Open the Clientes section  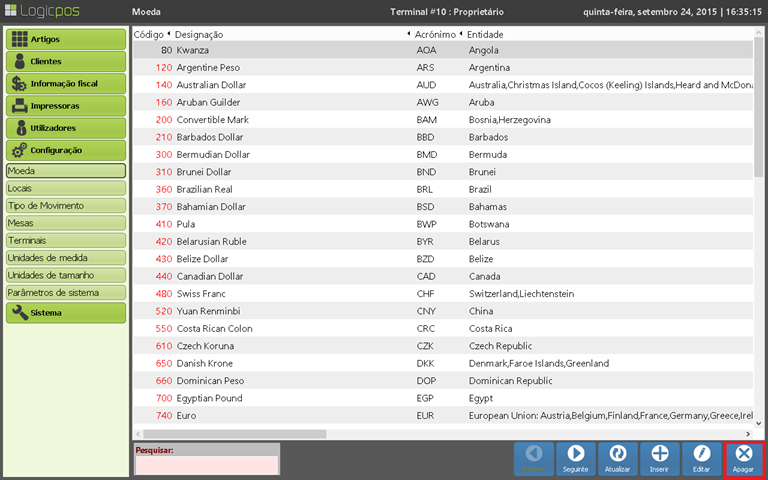[x=66, y=61]
